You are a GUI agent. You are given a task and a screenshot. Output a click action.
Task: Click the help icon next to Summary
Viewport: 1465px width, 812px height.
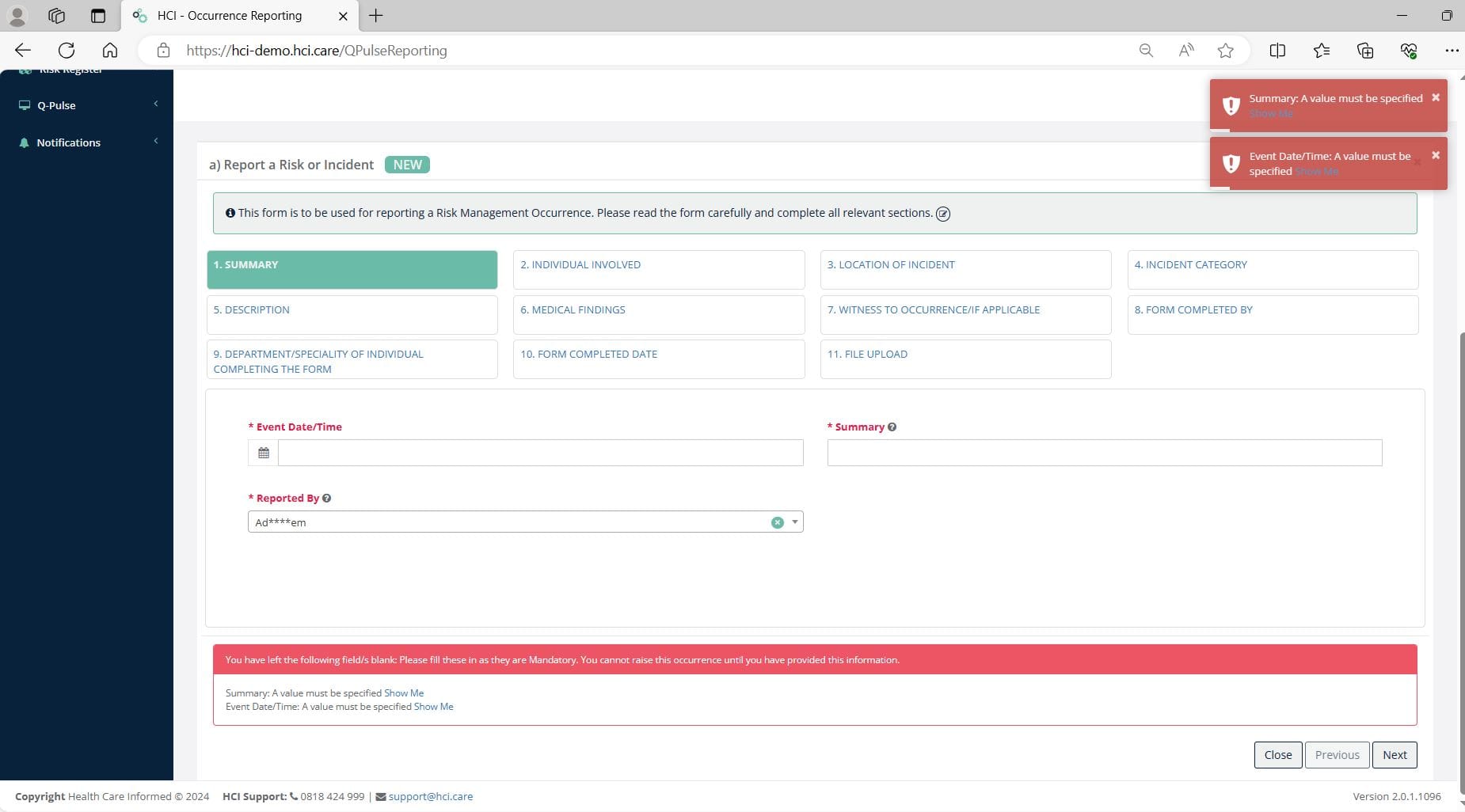pyautogui.click(x=892, y=427)
